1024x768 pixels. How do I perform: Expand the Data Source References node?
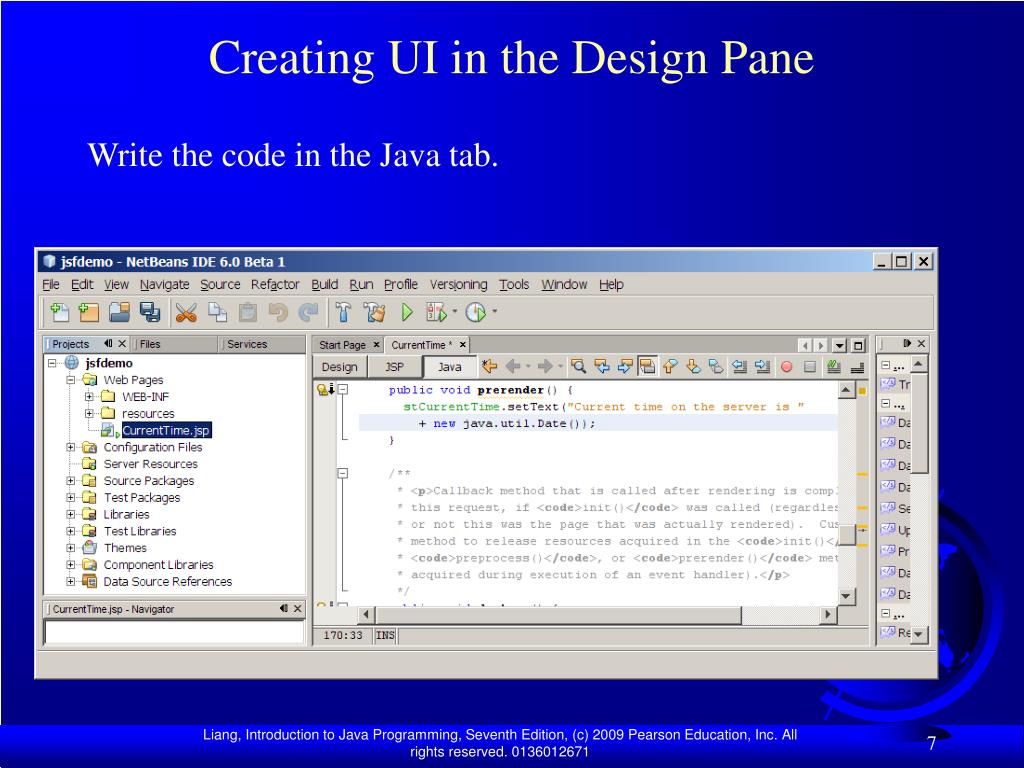click(x=71, y=581)
